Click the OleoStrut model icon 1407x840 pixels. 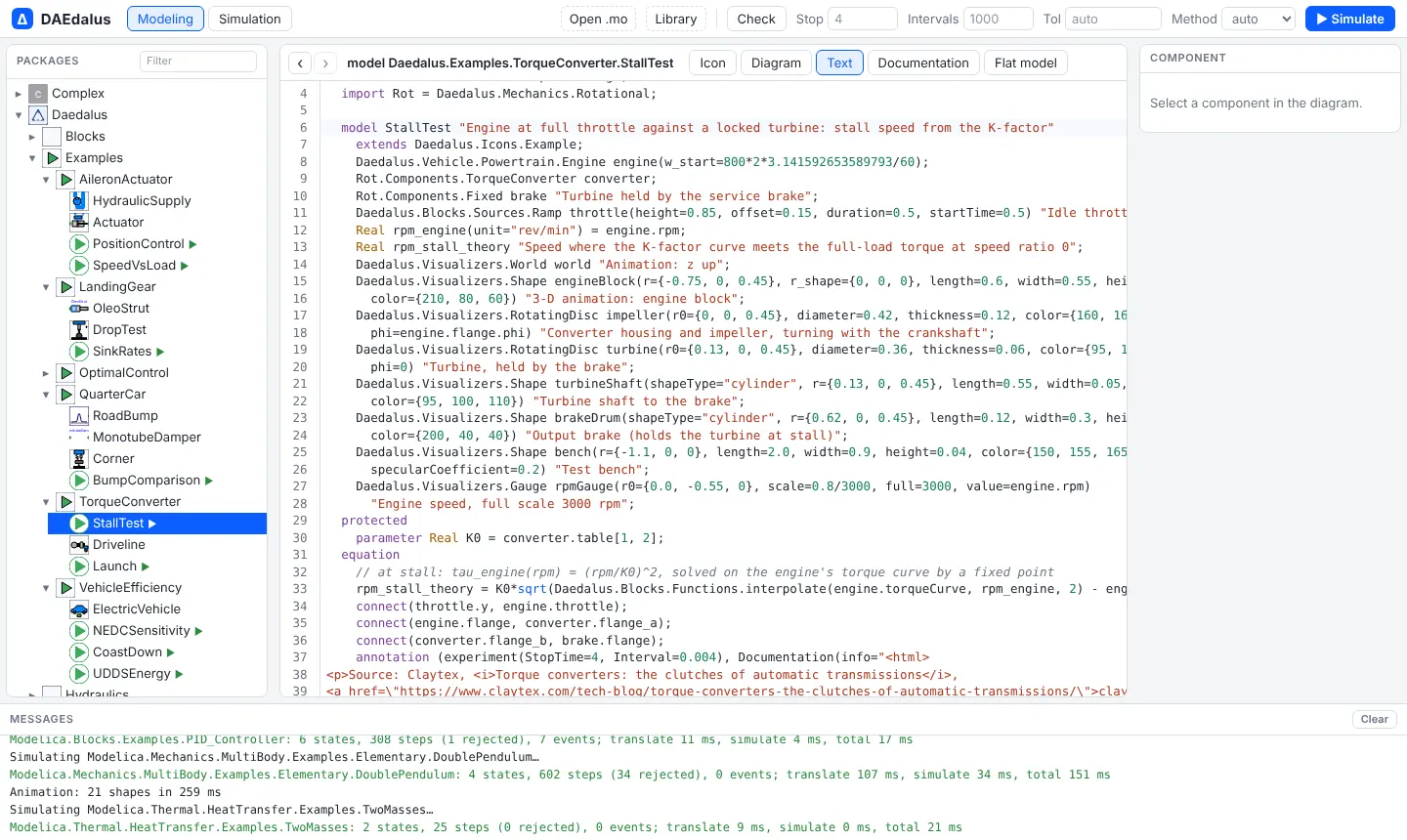coord(79,309)
